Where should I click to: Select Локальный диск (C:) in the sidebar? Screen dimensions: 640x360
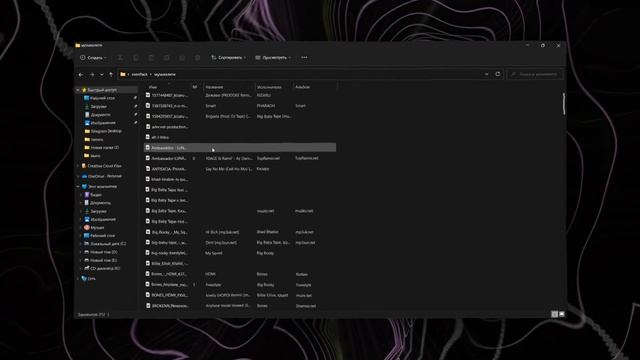coord(108,244)
